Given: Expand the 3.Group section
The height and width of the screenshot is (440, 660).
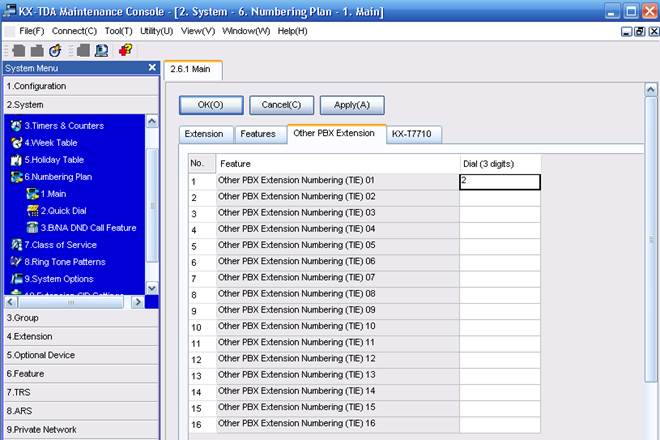Looking at the screenshot, I should pyautogui.click(x=81, y=318).
